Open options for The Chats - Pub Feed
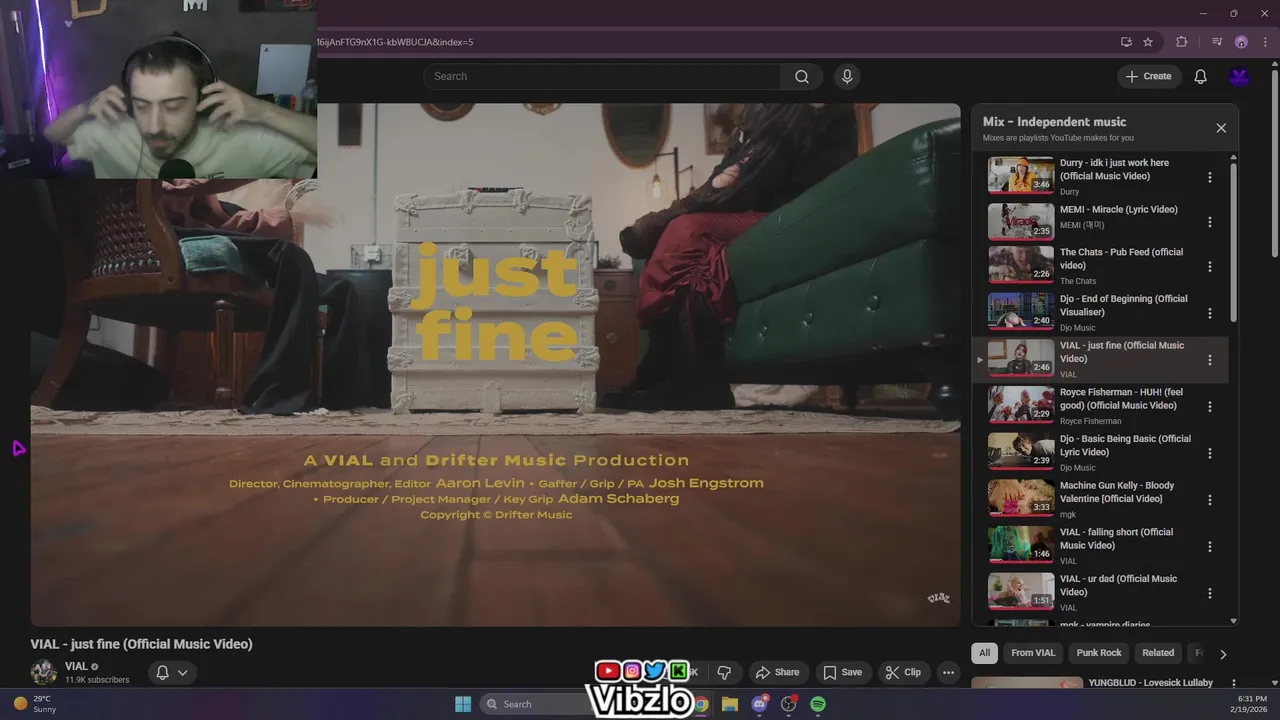 [1210, 267]
